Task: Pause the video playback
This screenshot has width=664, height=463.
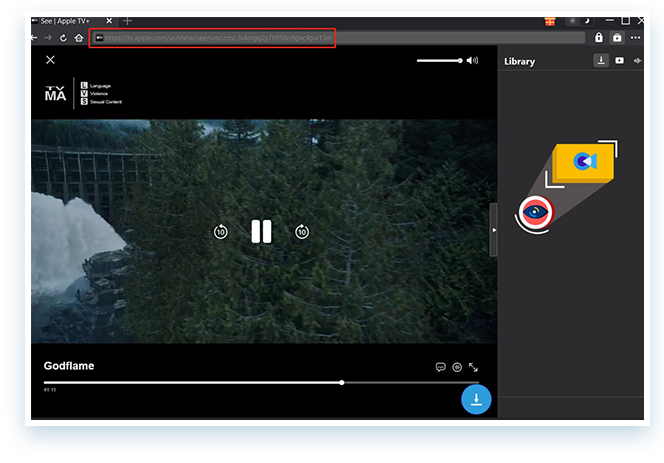Action: click(x=261, y=231)
